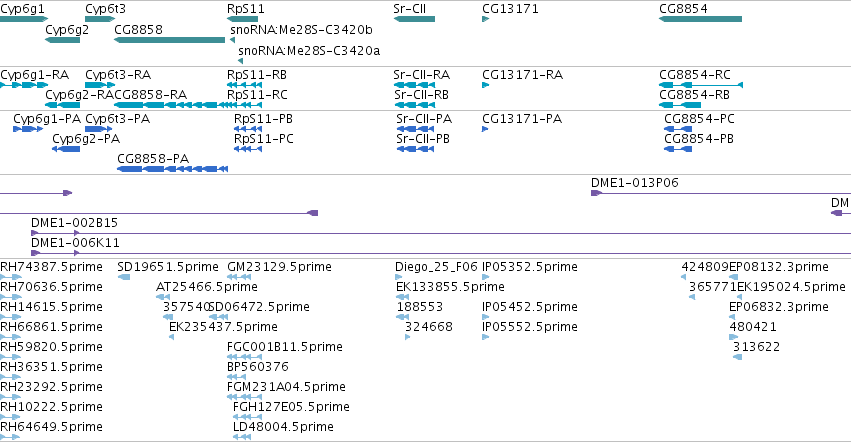Click the RpS11 gene glyph

point(242,19)
